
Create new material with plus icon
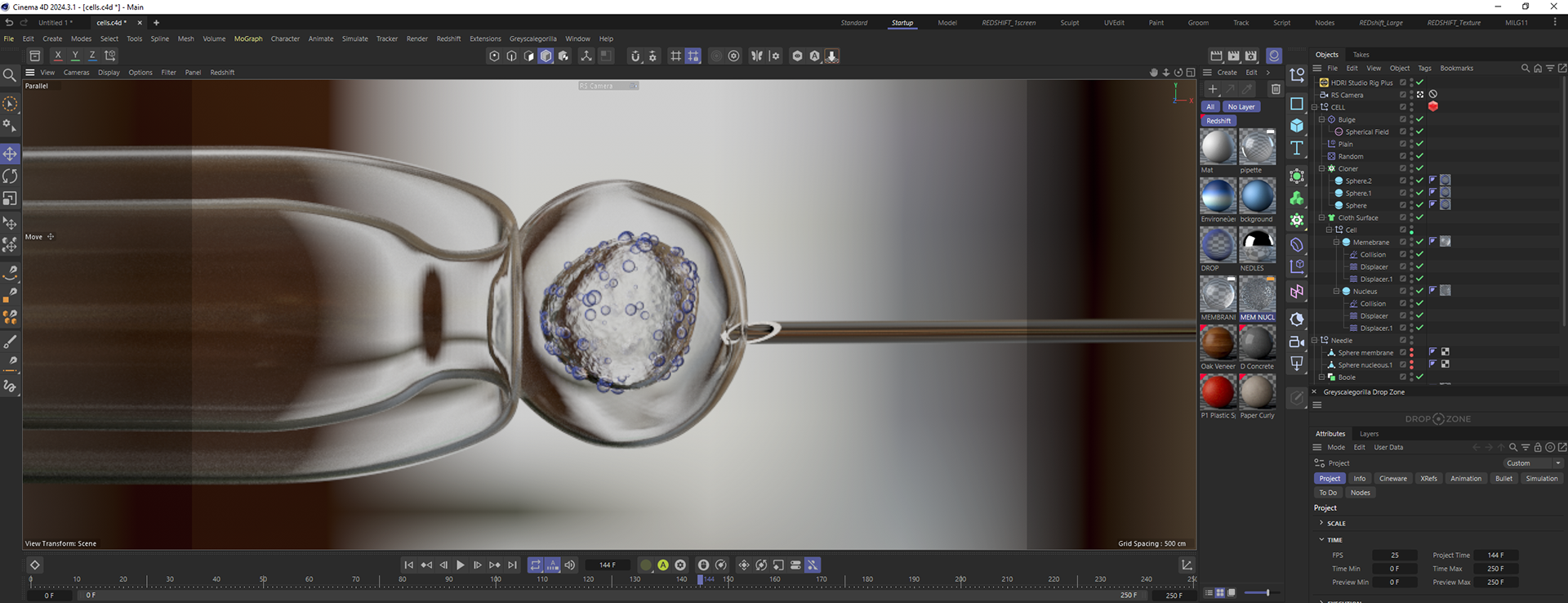1213,89
